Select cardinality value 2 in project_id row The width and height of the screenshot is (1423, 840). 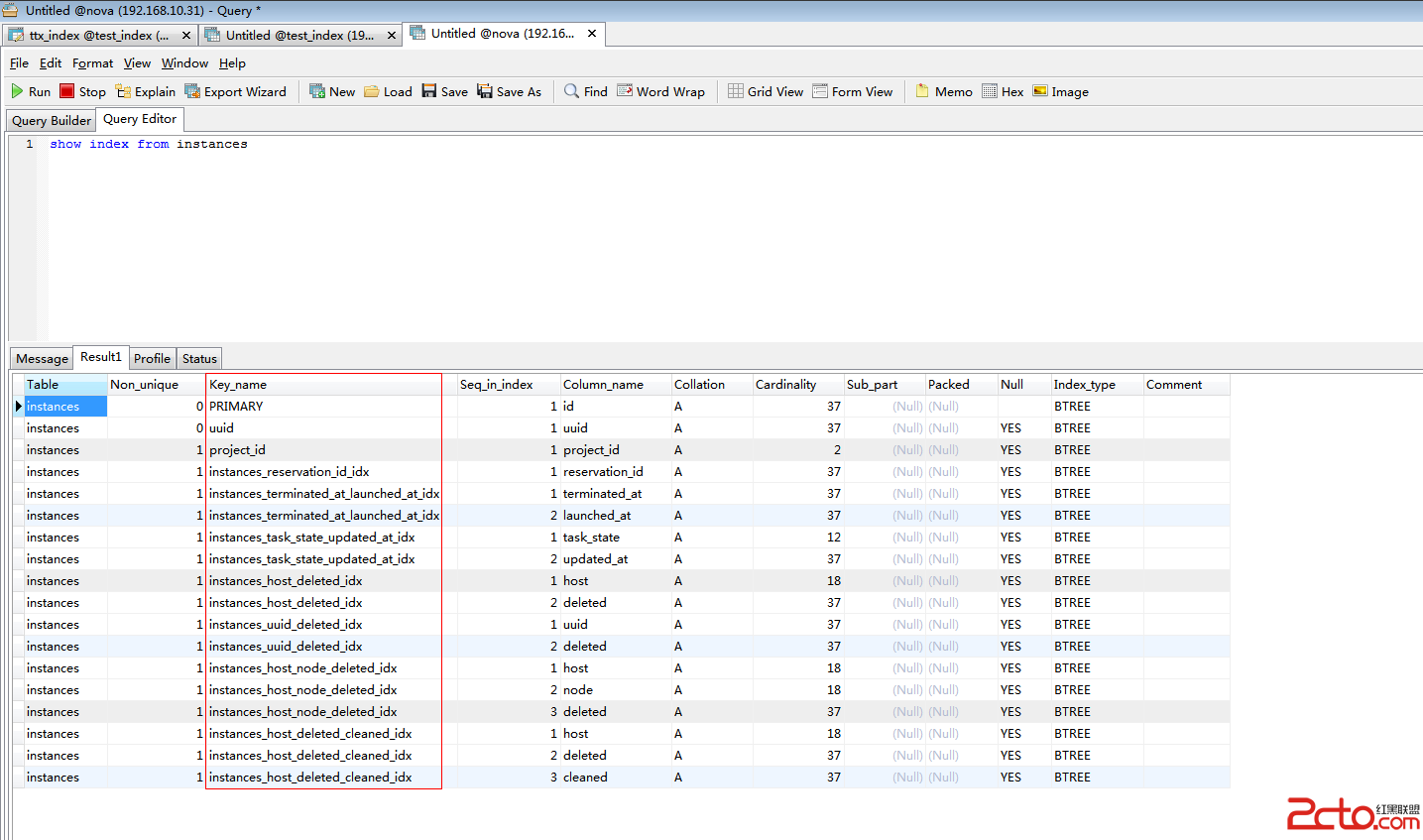click(798, 449)
